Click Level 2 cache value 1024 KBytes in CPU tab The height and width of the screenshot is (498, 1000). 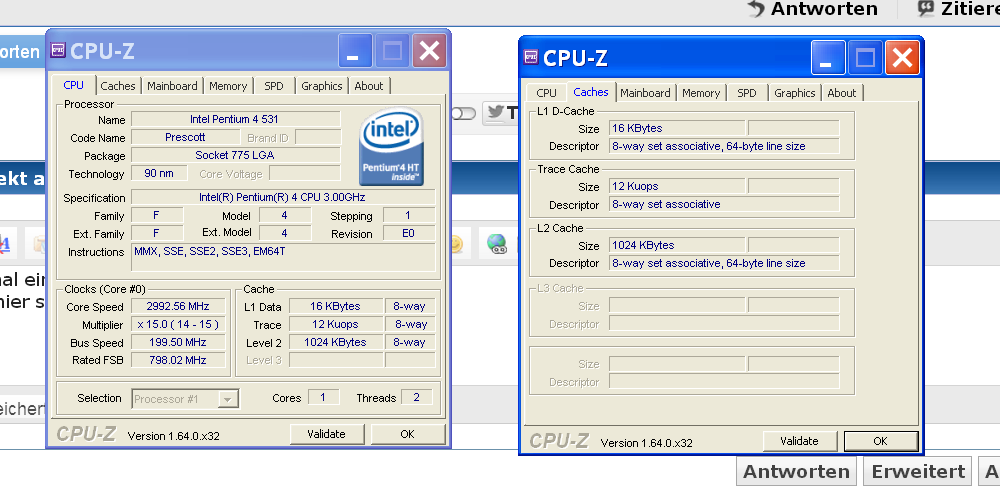click(x=335, y=342)
